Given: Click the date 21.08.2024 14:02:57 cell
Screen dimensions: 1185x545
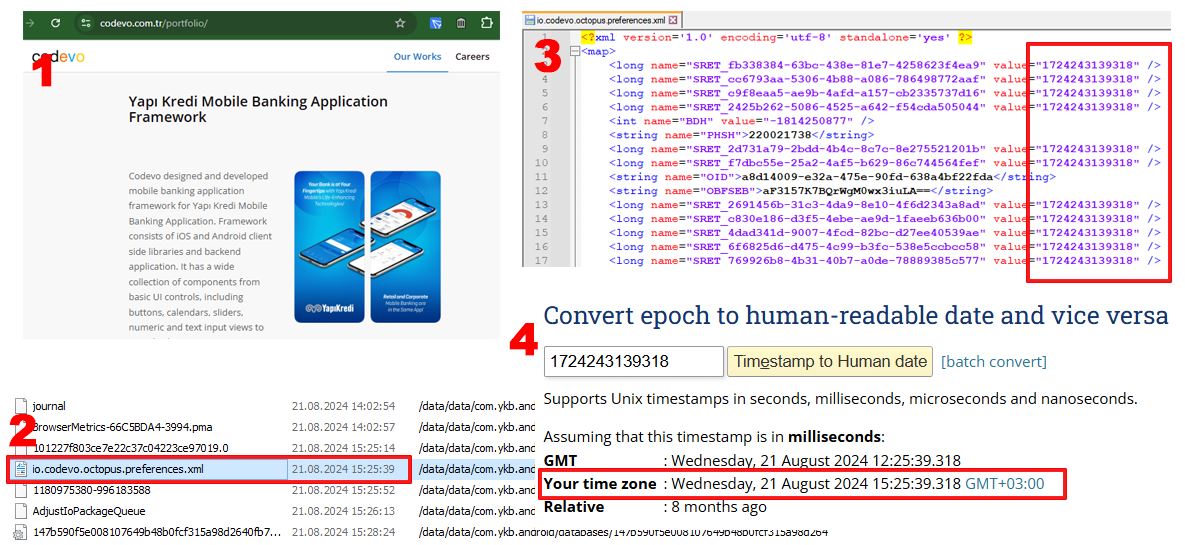Looking at the screenshot, I should coord(343,427).
